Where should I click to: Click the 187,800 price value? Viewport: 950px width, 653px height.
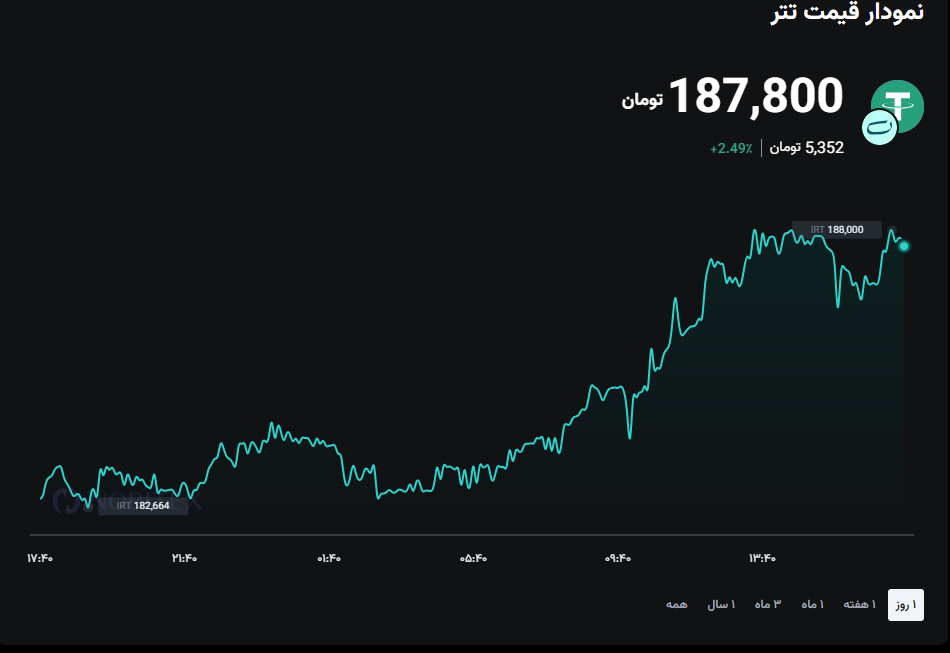coord(756,96)
